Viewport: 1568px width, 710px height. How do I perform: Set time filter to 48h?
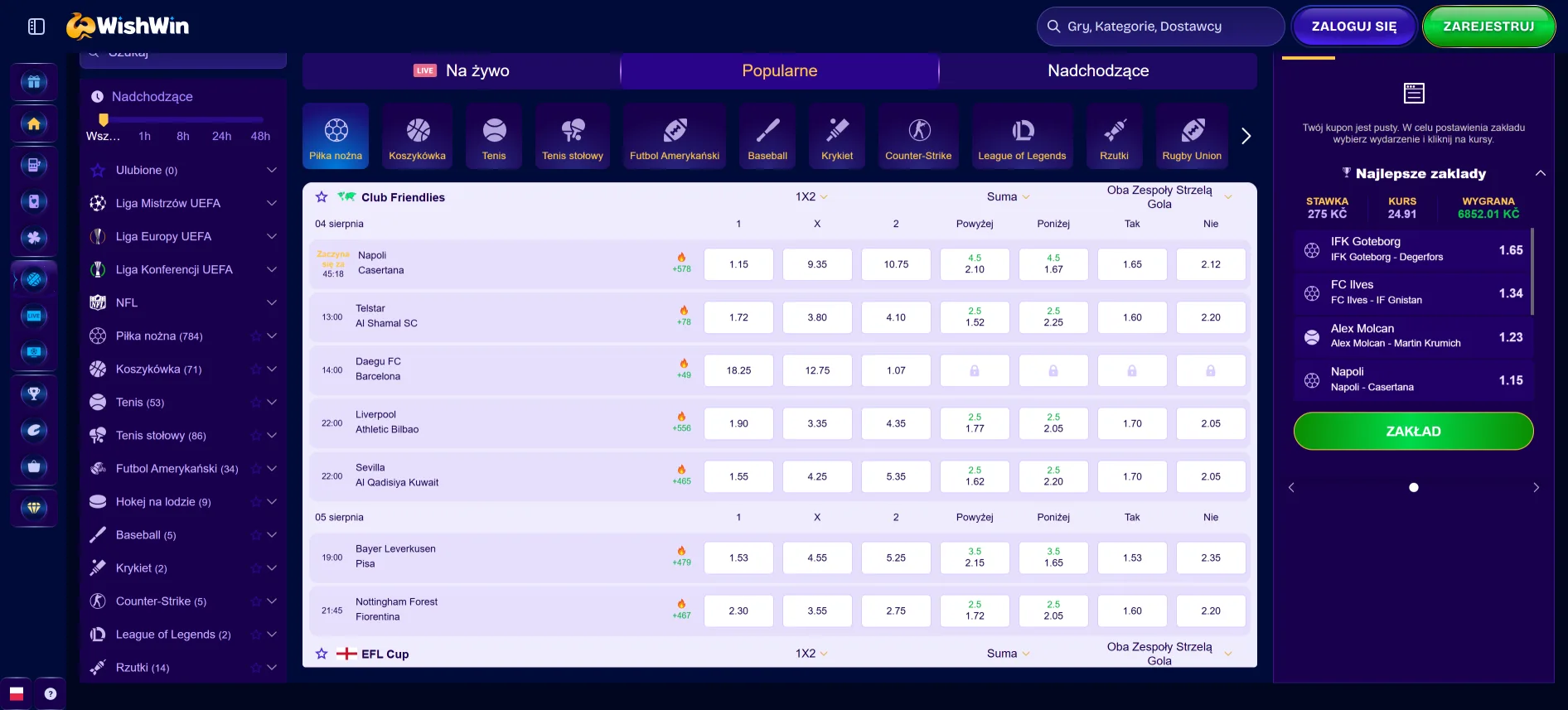260,136
